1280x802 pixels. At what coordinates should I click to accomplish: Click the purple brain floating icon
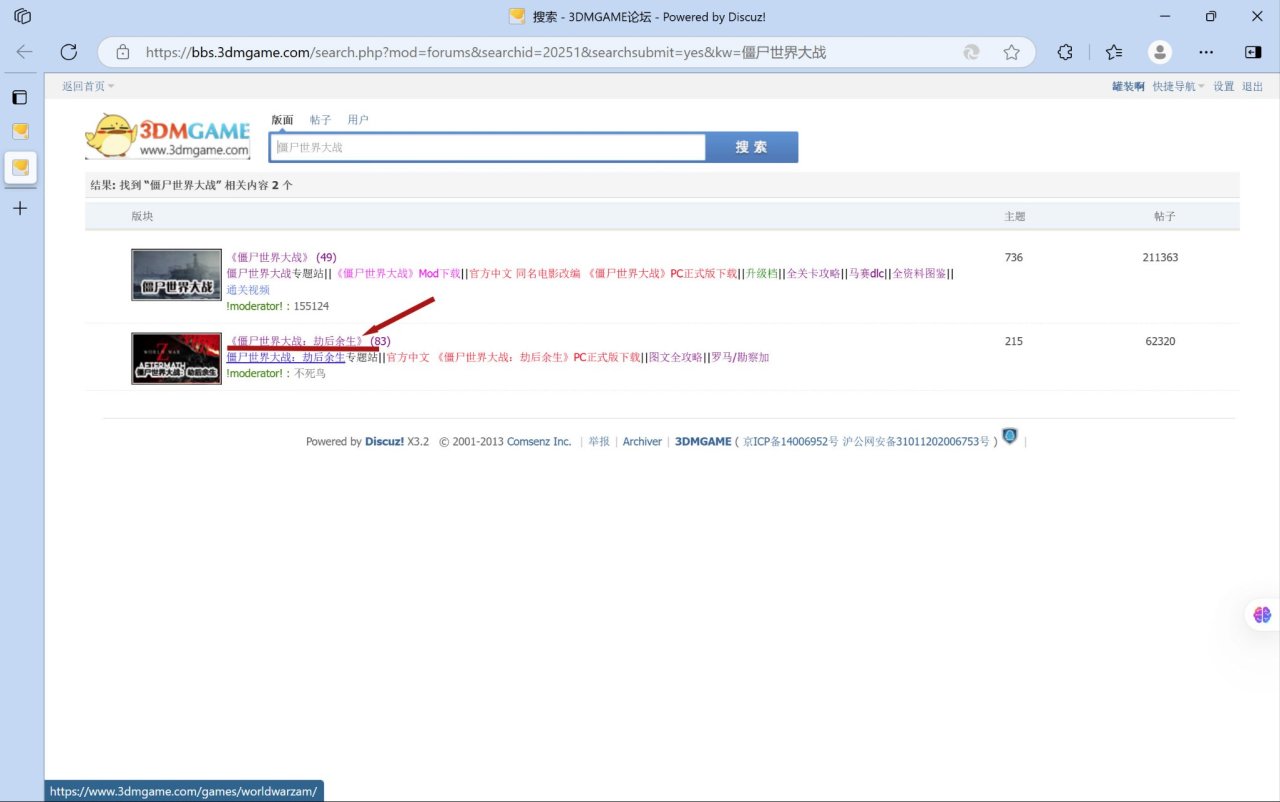(1262, 615)
